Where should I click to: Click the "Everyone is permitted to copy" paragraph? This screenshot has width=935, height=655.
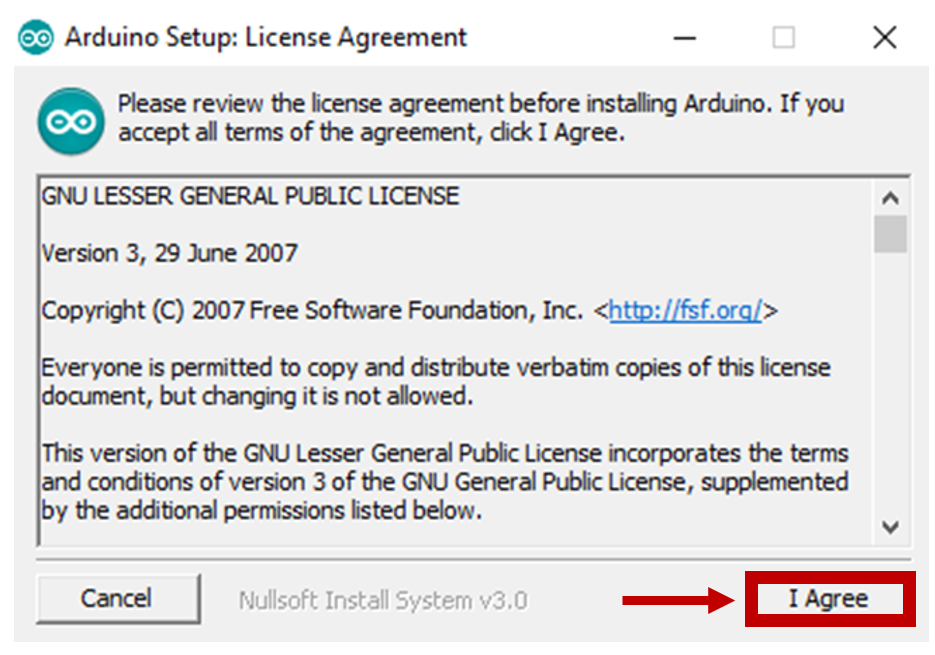coord(435,381)
